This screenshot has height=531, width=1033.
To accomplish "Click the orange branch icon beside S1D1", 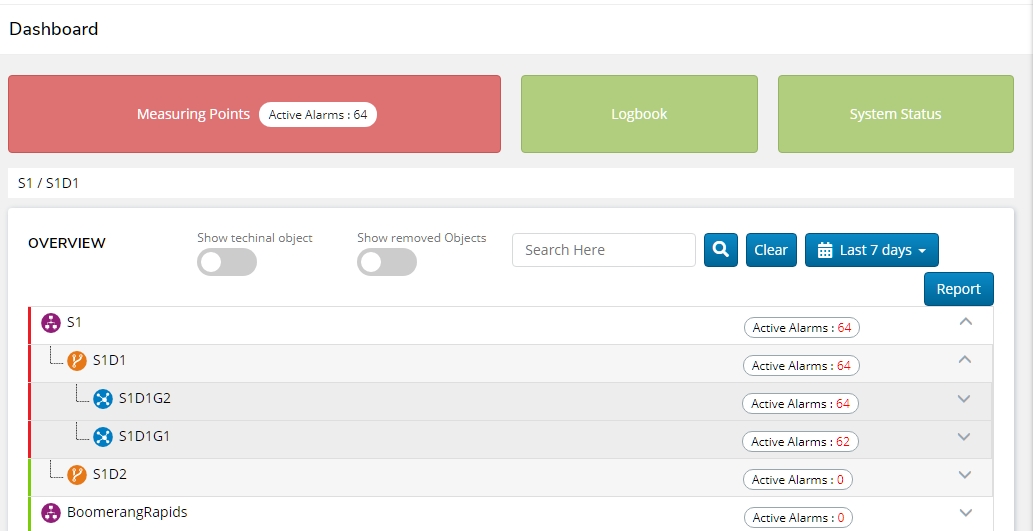I will point(77,361).
